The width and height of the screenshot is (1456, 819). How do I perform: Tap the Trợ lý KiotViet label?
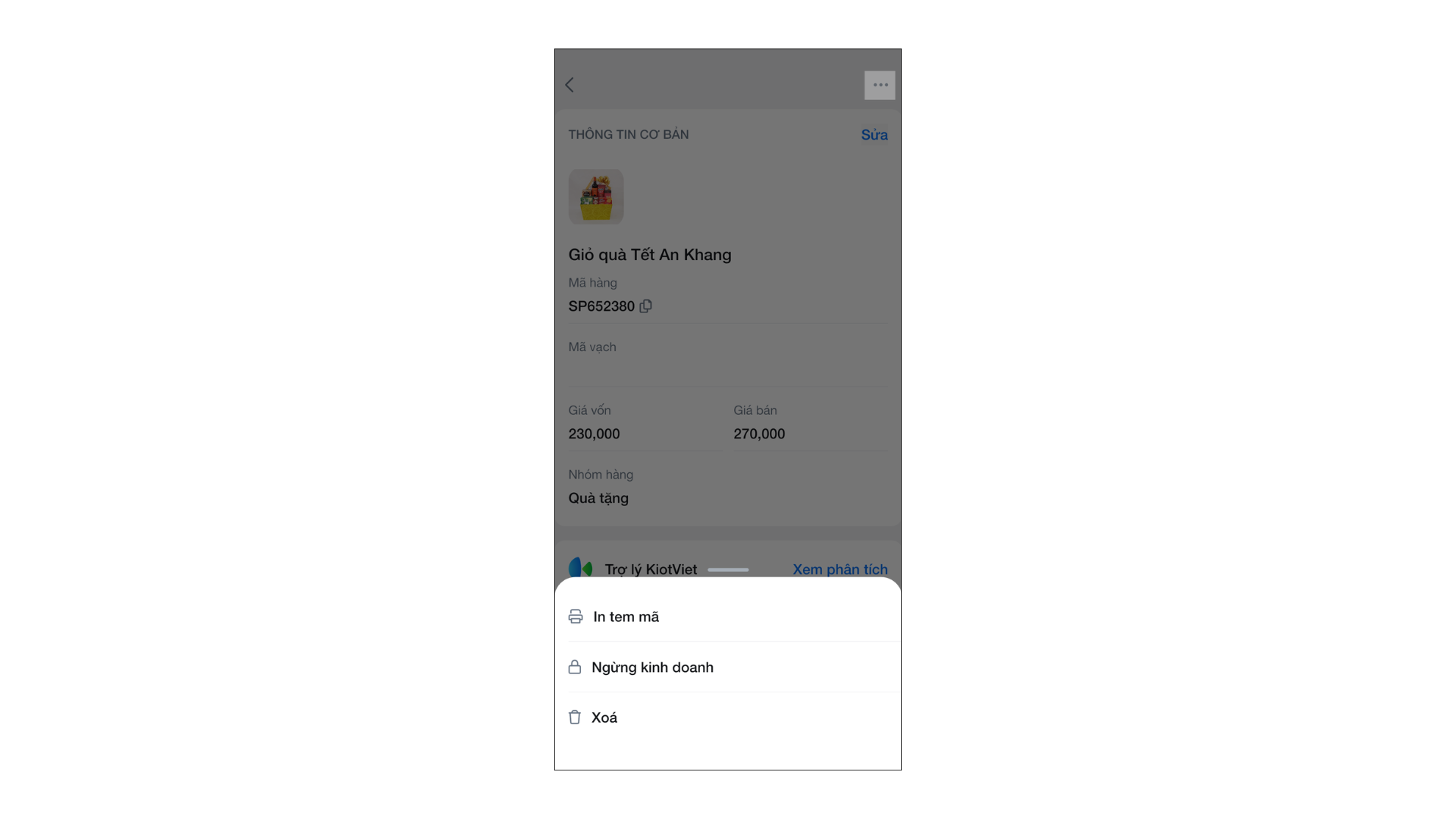pos(651,570)
